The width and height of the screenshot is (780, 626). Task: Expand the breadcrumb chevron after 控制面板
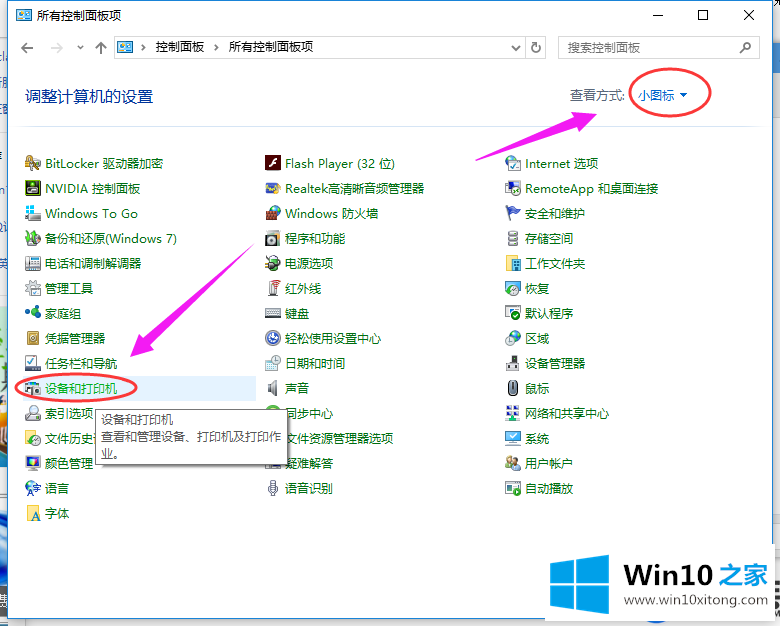tap(216, 47)
